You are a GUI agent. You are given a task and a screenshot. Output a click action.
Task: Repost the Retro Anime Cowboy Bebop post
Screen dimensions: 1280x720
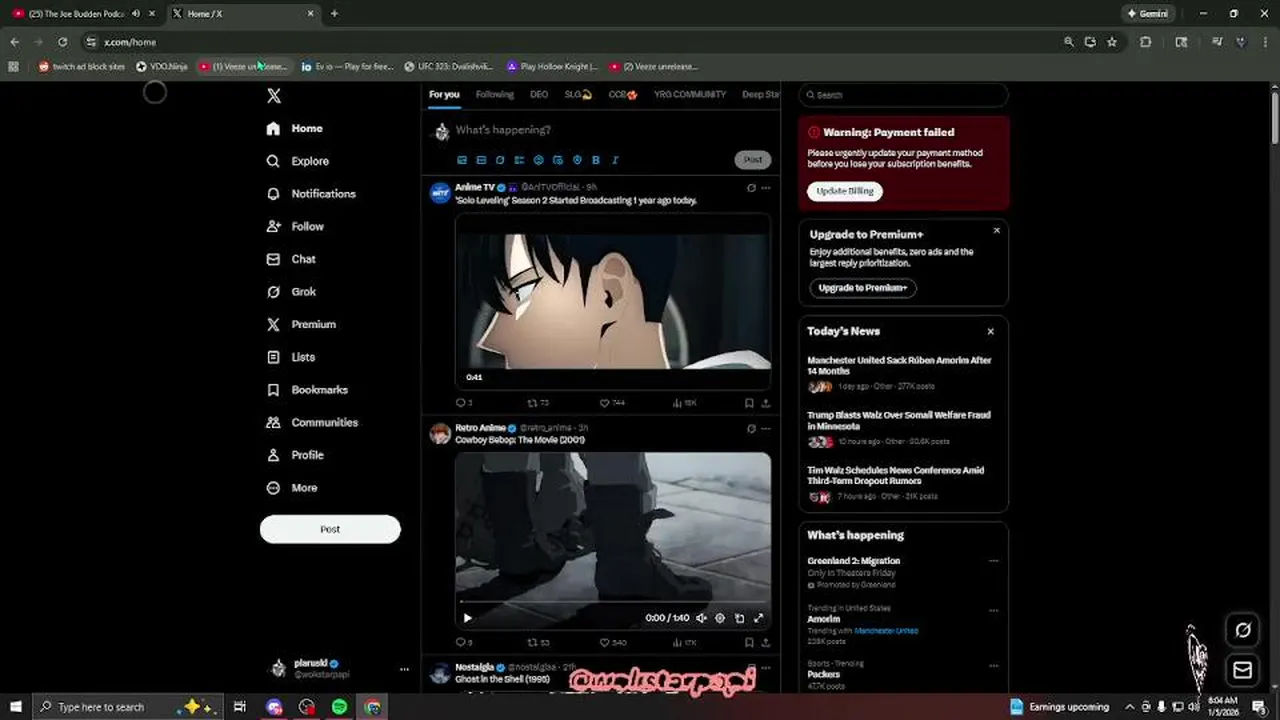click(x=538, y=642)
